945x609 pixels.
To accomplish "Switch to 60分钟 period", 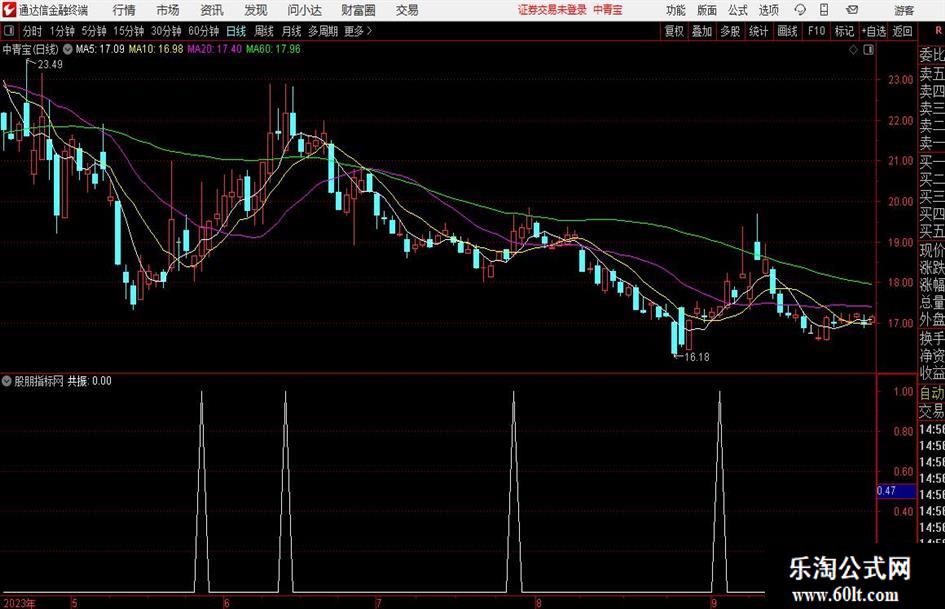I will pos(204,31).
